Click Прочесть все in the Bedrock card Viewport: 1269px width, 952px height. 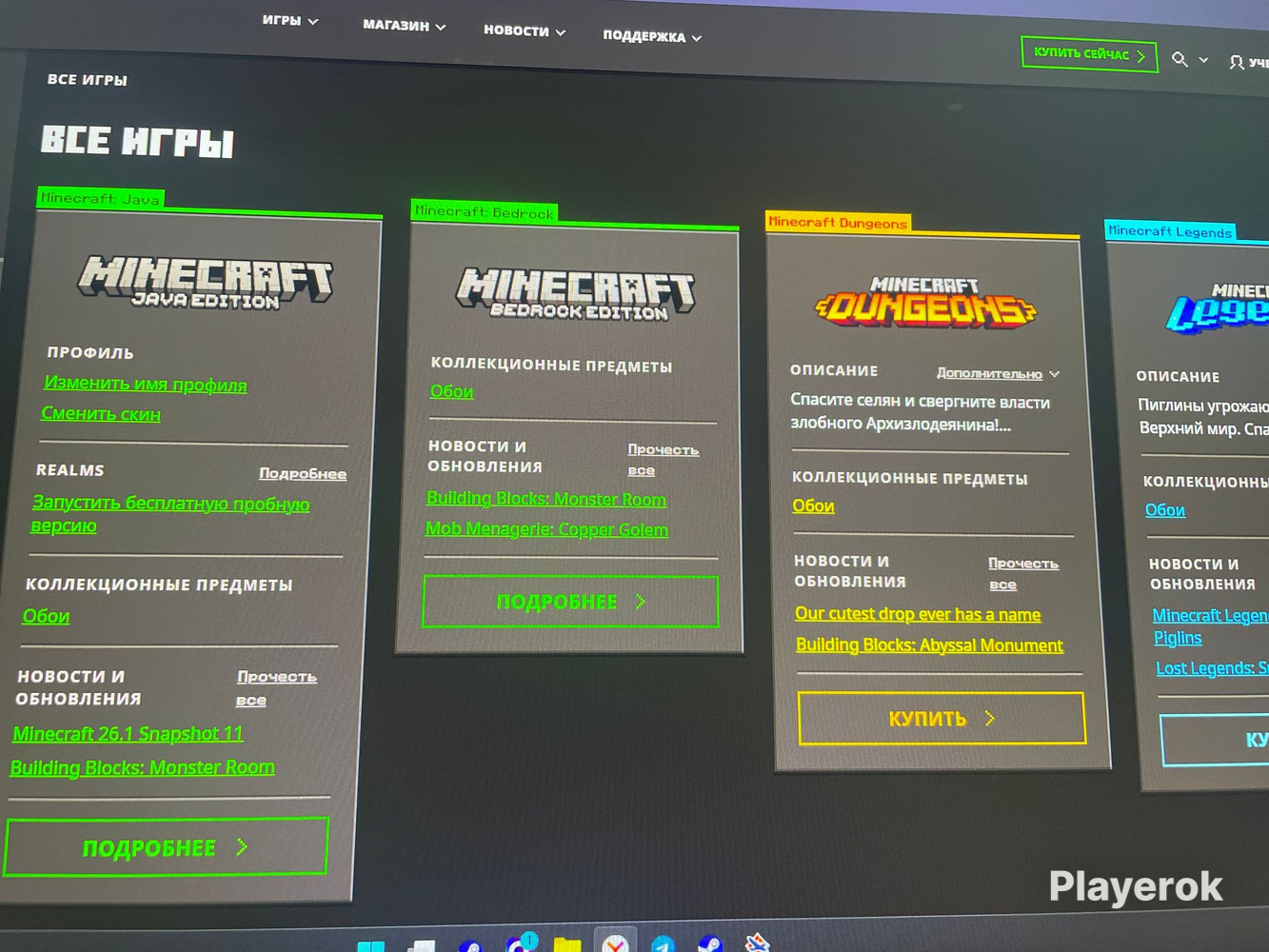(x=663, y=459)
